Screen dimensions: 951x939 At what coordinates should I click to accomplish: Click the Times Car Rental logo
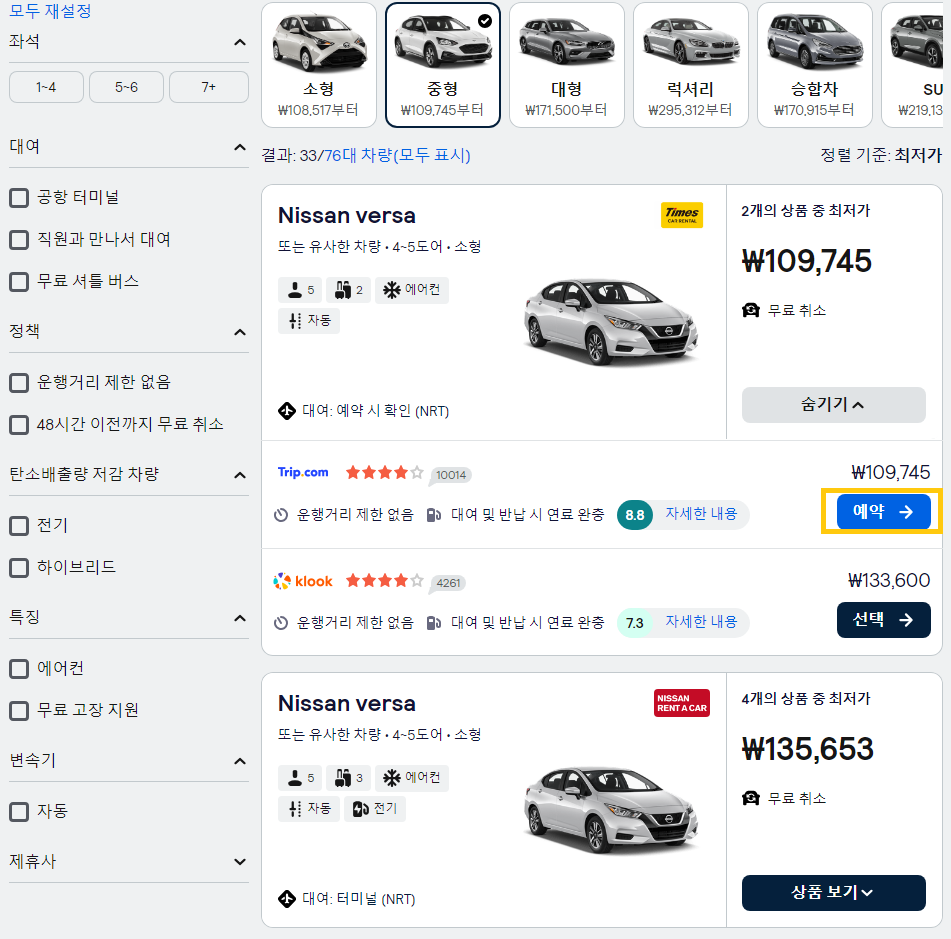click(682, 215)
